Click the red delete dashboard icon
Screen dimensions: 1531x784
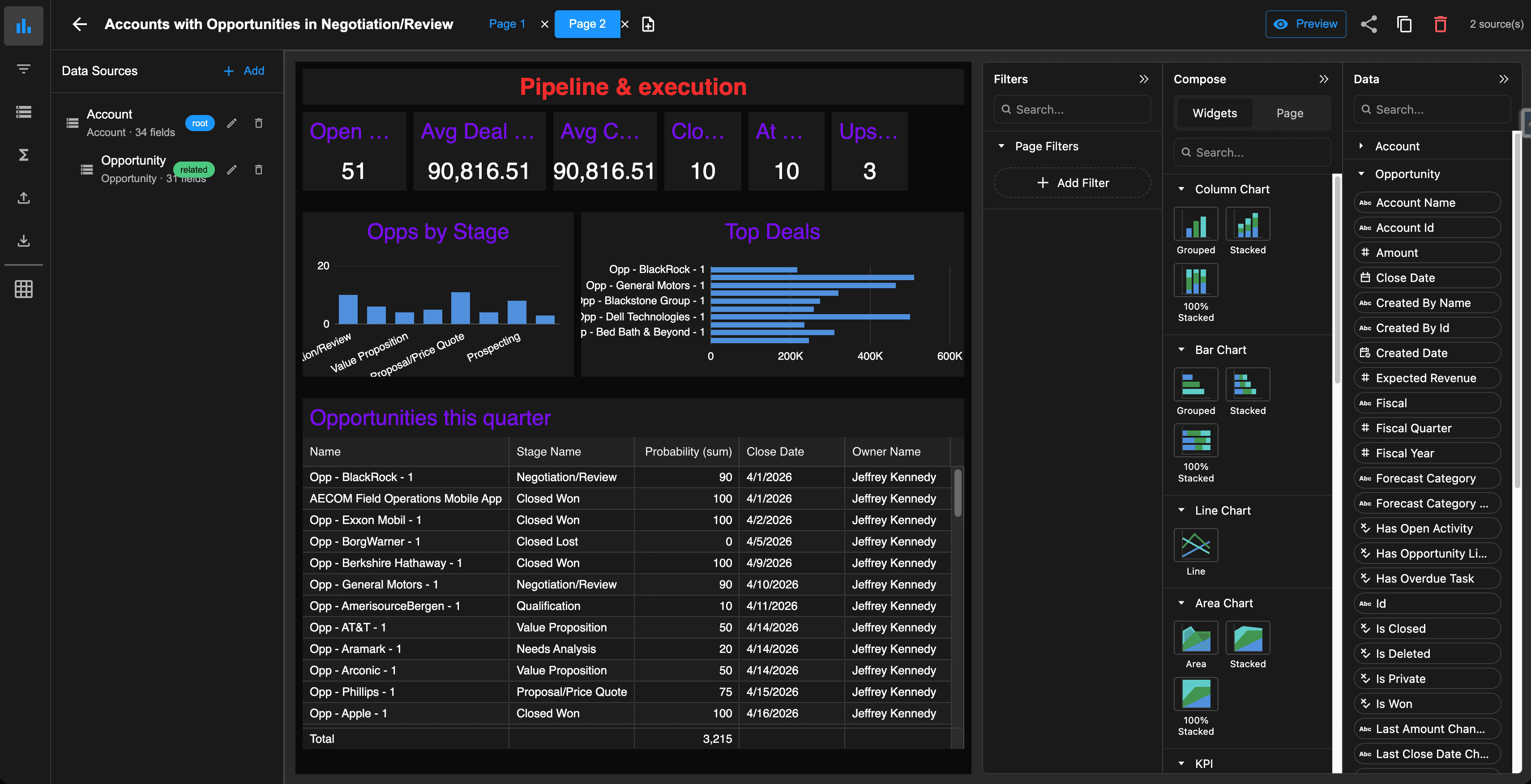coord(1440,24)
